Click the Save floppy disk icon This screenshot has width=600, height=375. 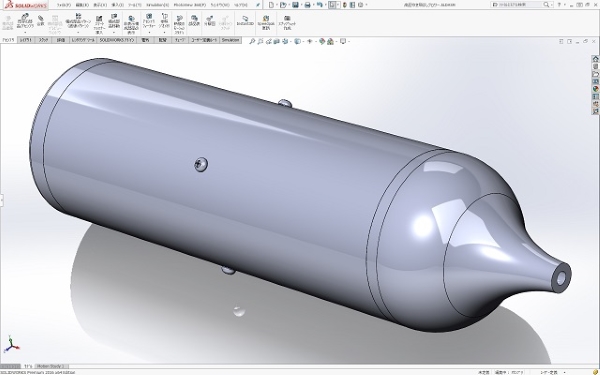pos(295,5)
